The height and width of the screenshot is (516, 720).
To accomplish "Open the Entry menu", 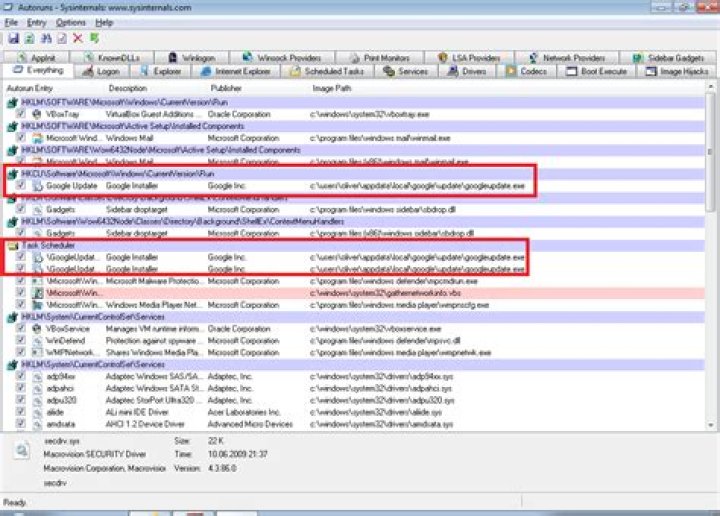I will click(36, 22).
